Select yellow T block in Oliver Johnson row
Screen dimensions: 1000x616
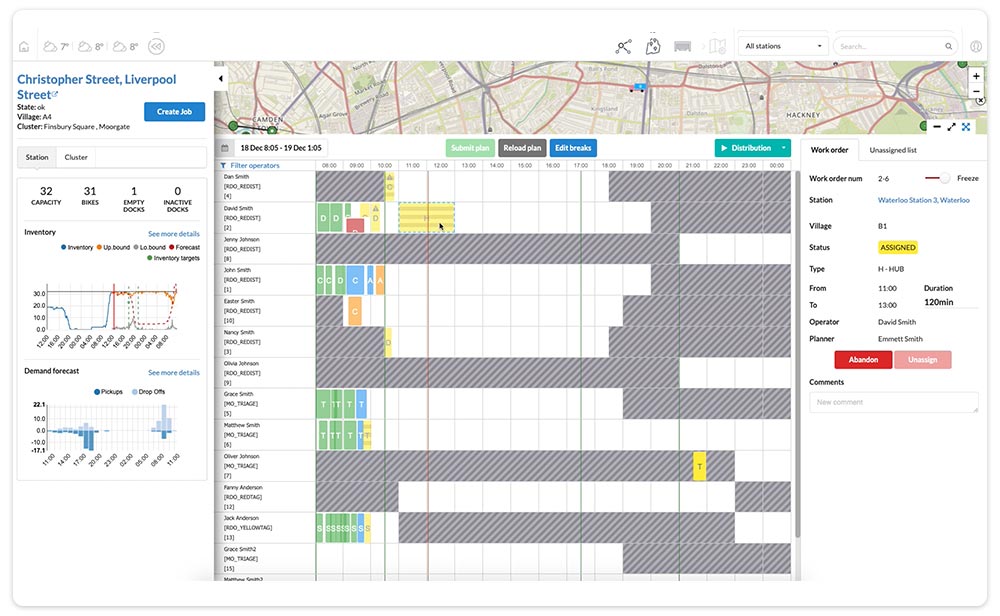(700, 466)
